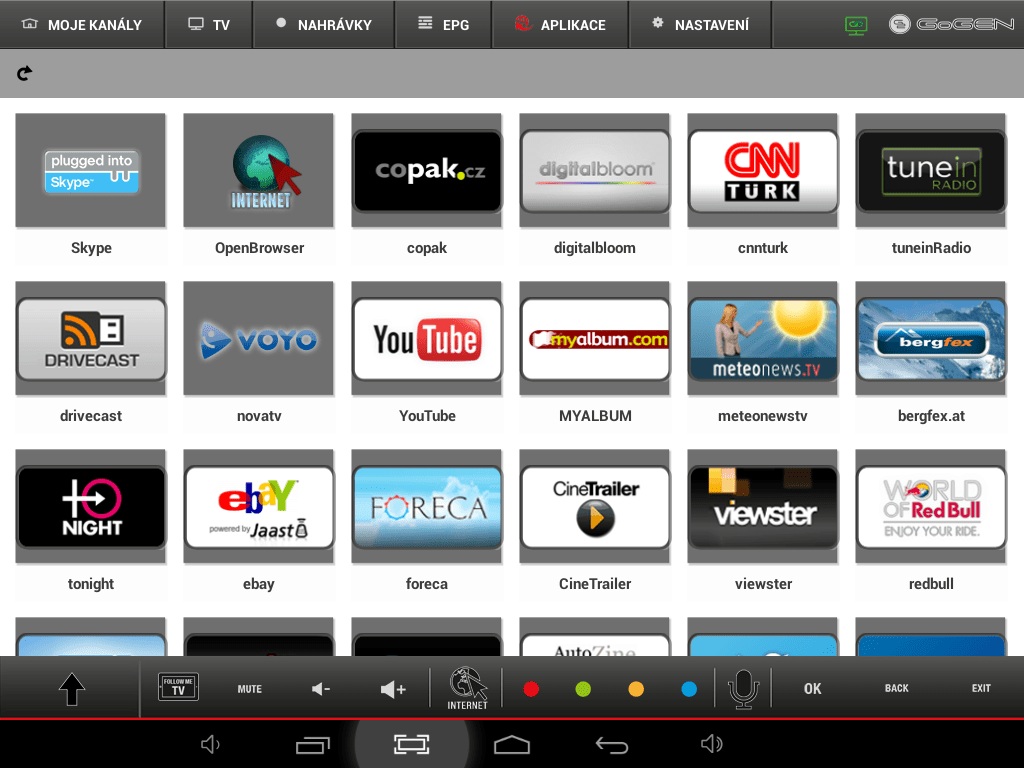
Task: Click the volume up remote icon
Action: 393,689
